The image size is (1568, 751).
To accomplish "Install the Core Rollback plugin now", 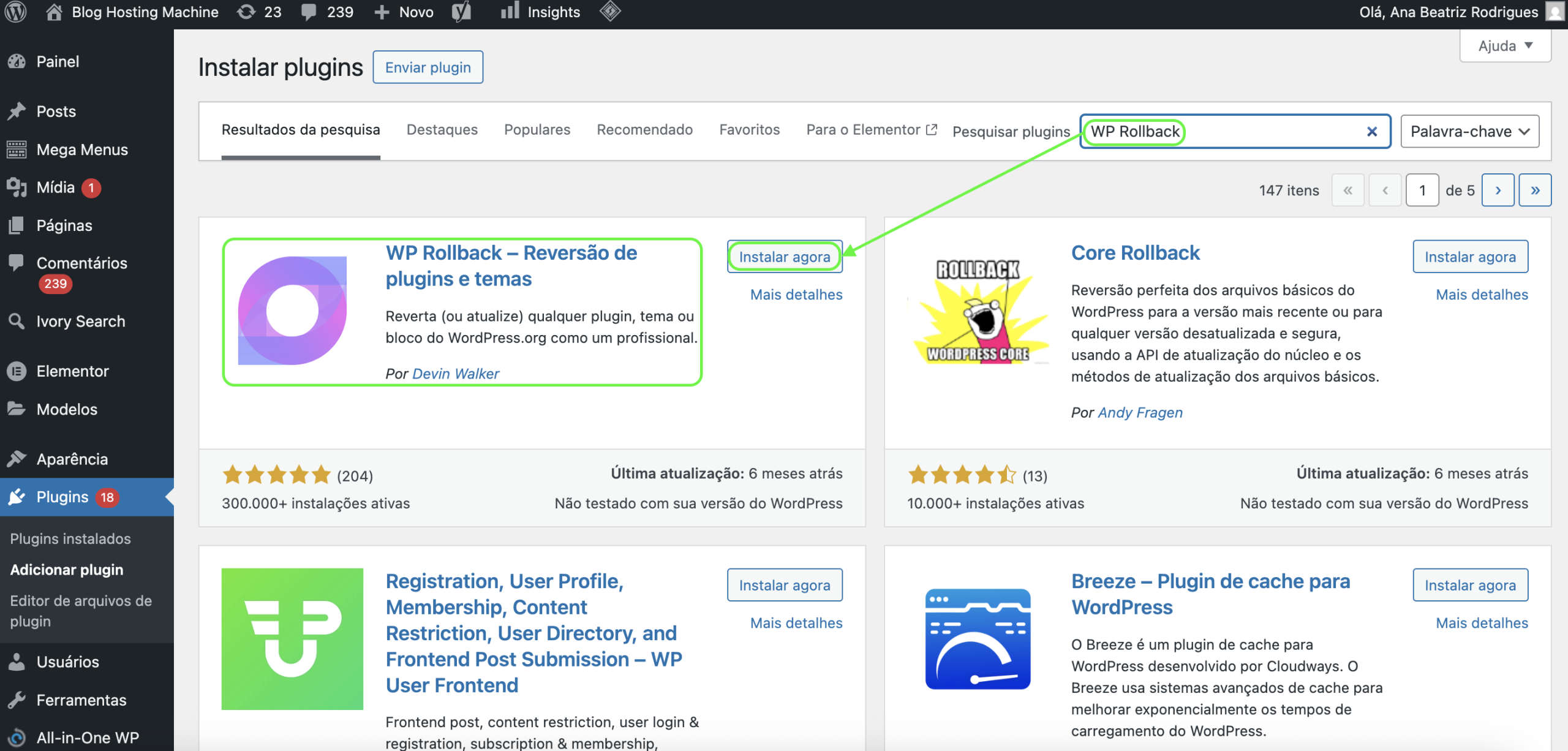I will 1470,257.
